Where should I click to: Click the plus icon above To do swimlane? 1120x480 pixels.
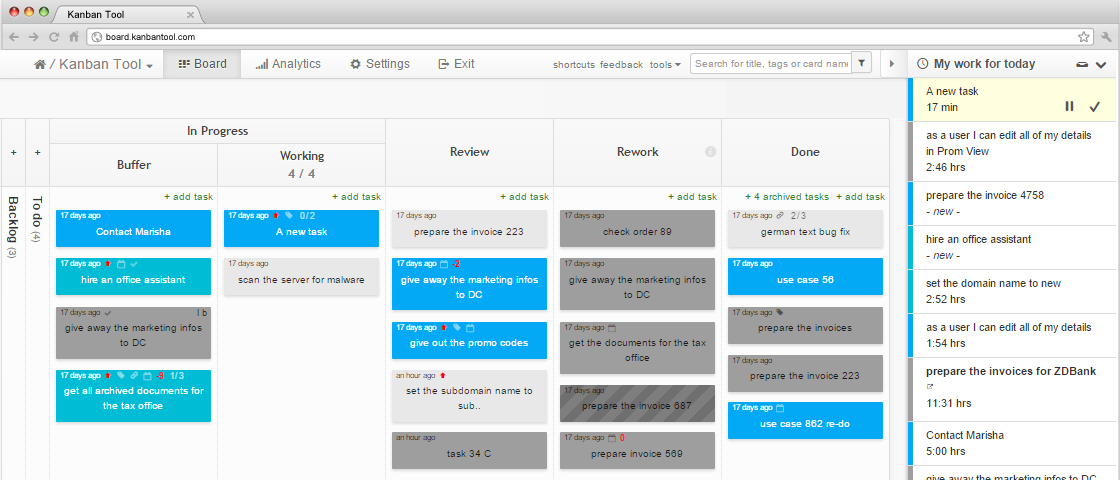click(x=37, y=152)
